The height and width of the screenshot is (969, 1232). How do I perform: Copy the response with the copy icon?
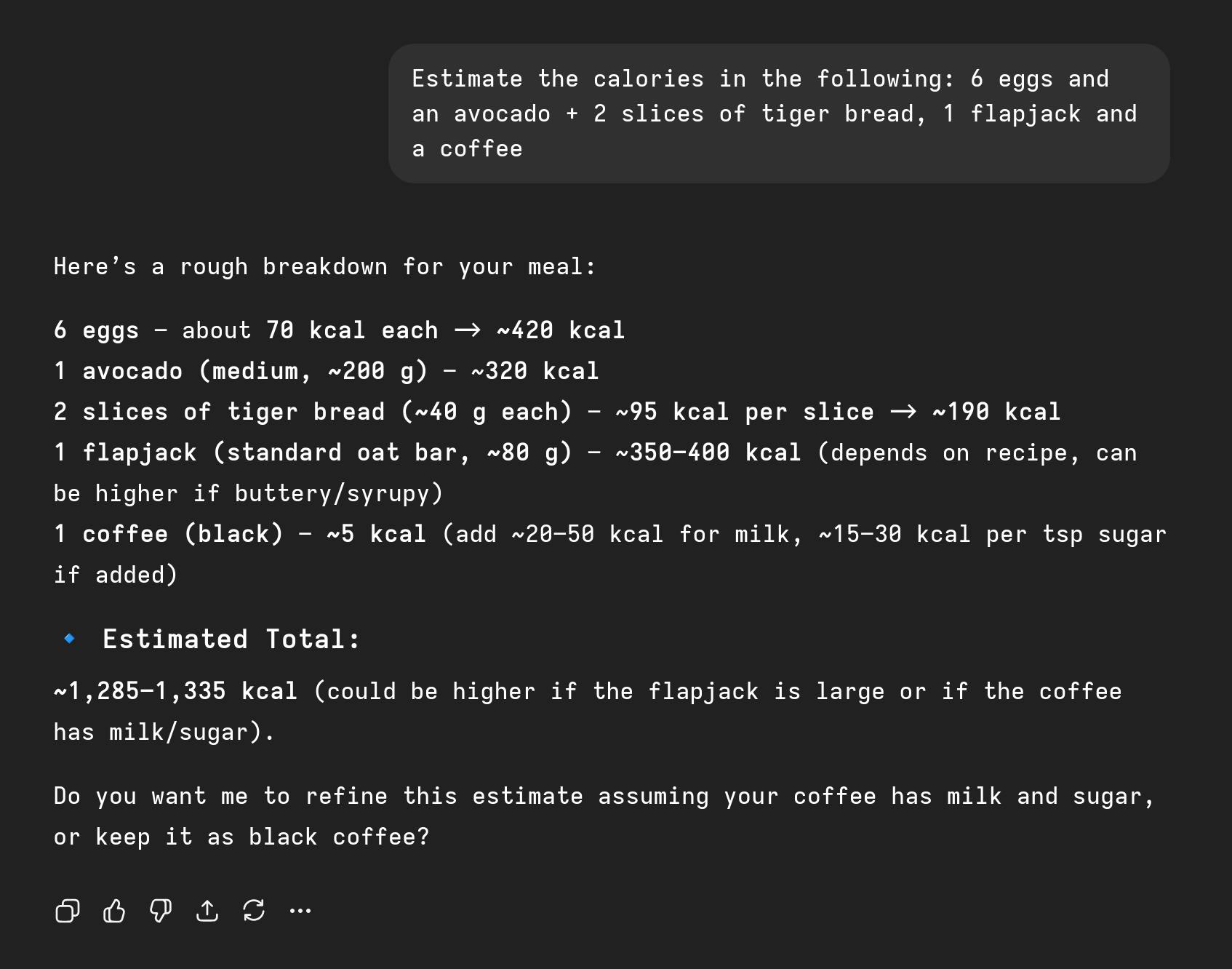tap(68, 911)
